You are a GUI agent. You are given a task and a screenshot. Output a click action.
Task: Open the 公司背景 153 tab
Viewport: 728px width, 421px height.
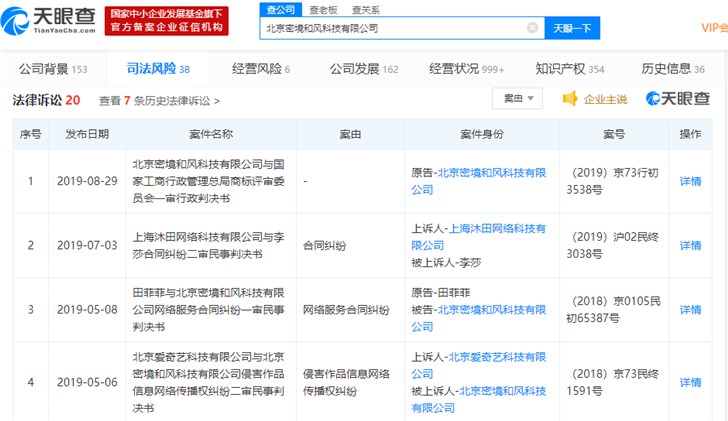pyautogui.click(x=53, y=69)
